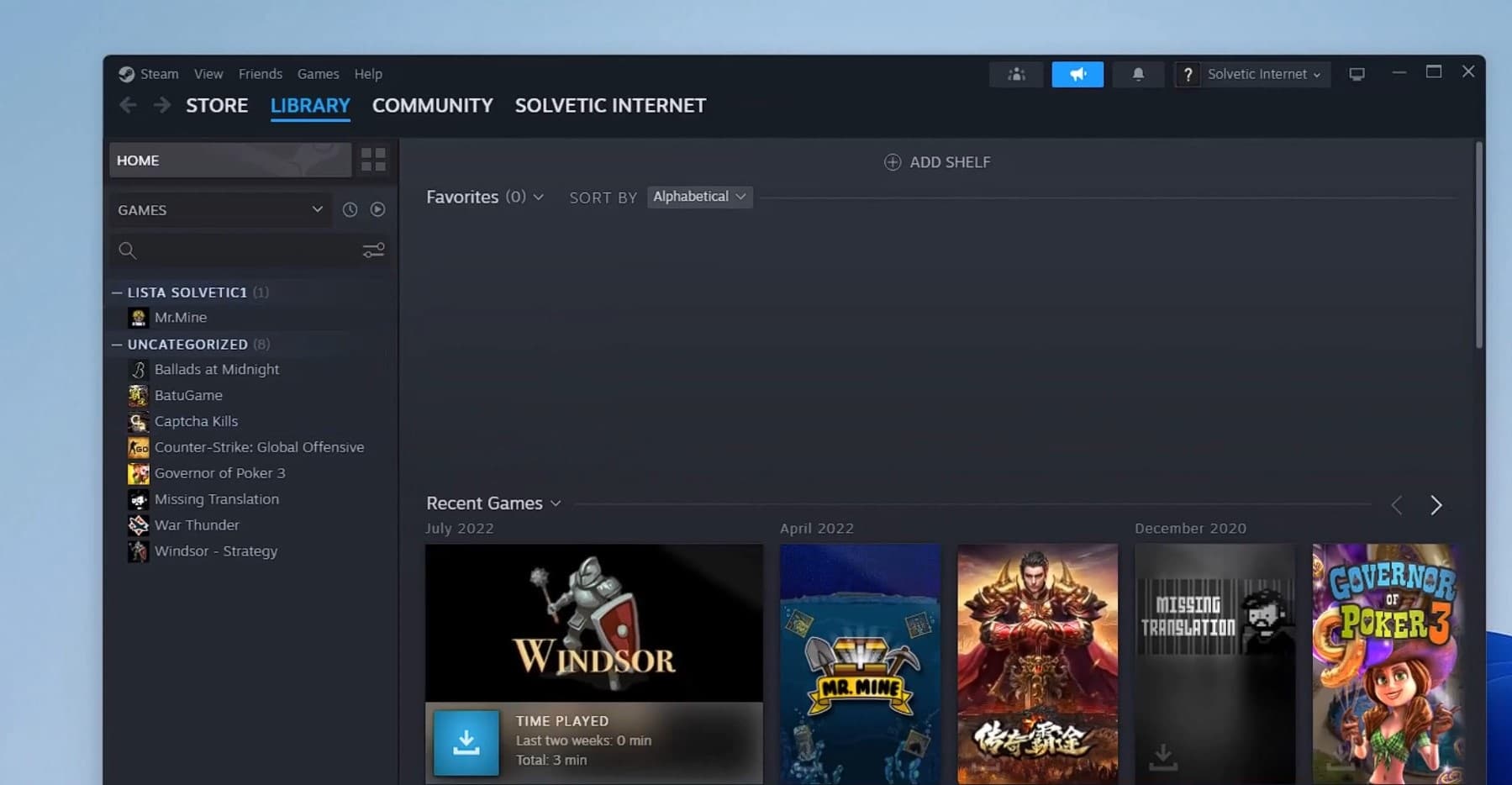Click Mr.Mine game icon in sidebar
The height and width of the screenshot is (785, 1512).
[138, 318]
